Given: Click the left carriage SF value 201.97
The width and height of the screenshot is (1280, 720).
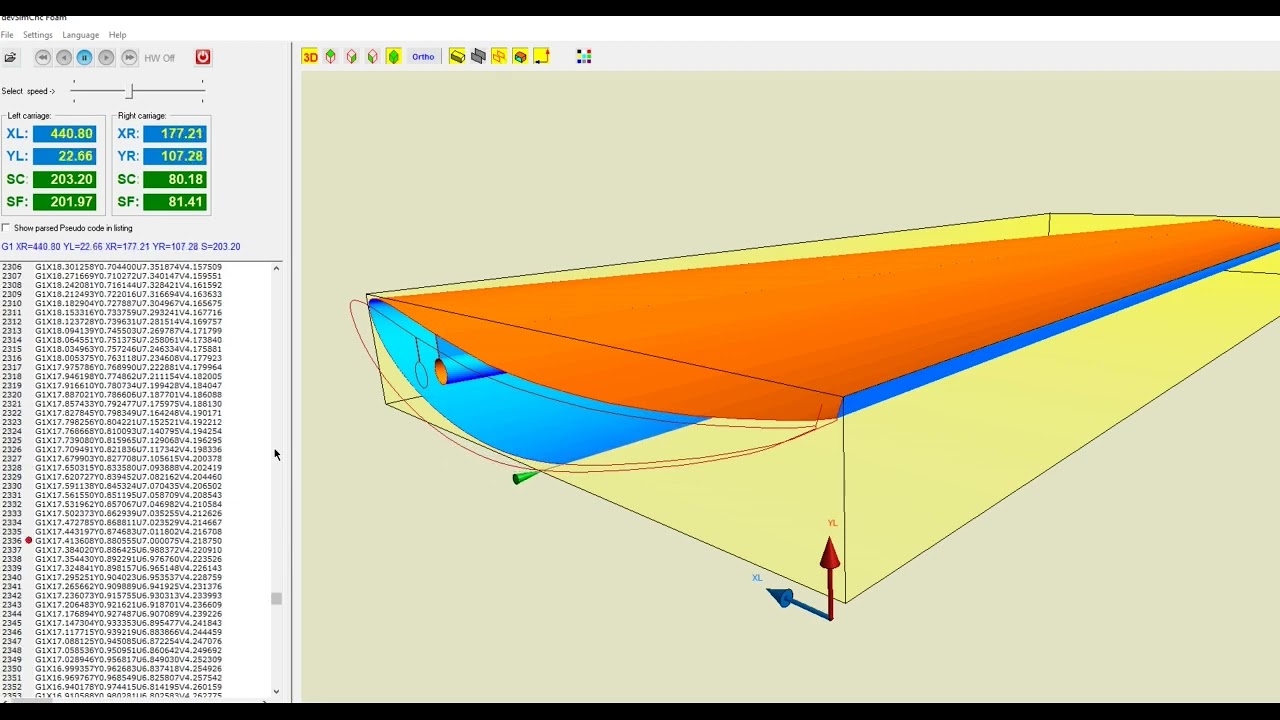Looking at the screenshot, I should 65,202.
